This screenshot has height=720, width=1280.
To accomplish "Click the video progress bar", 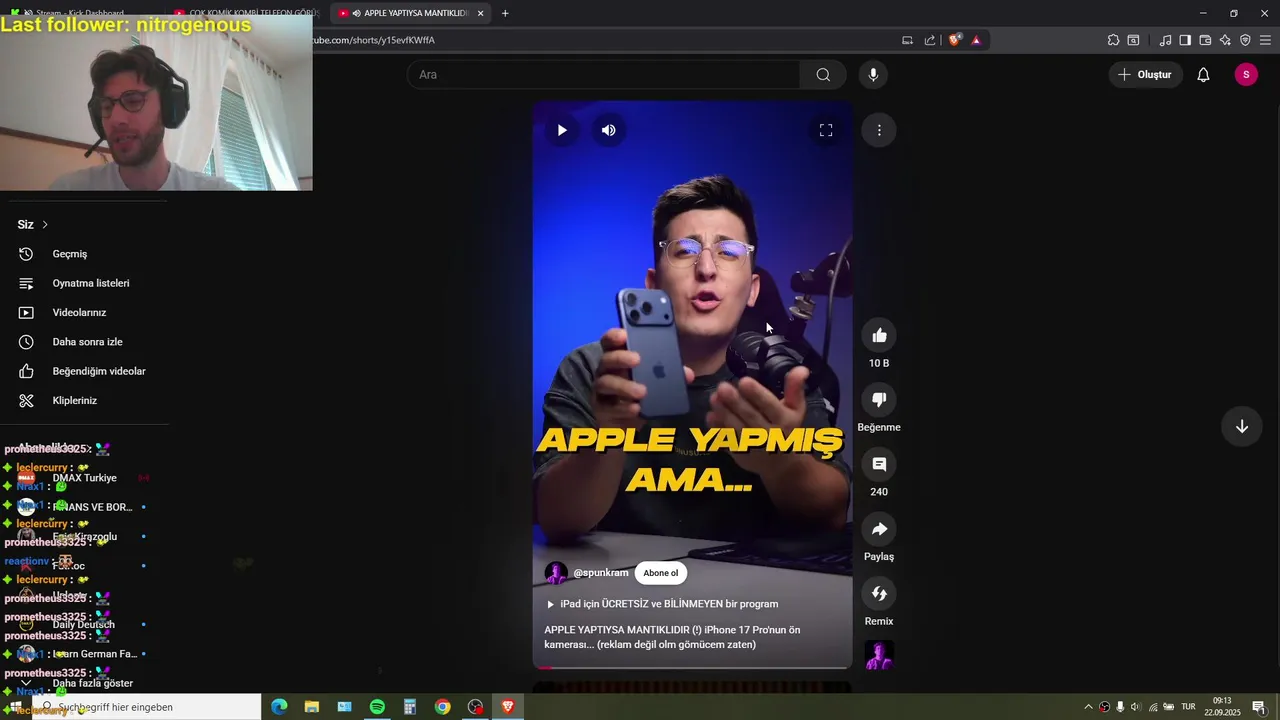I will [x=692, y=667].
